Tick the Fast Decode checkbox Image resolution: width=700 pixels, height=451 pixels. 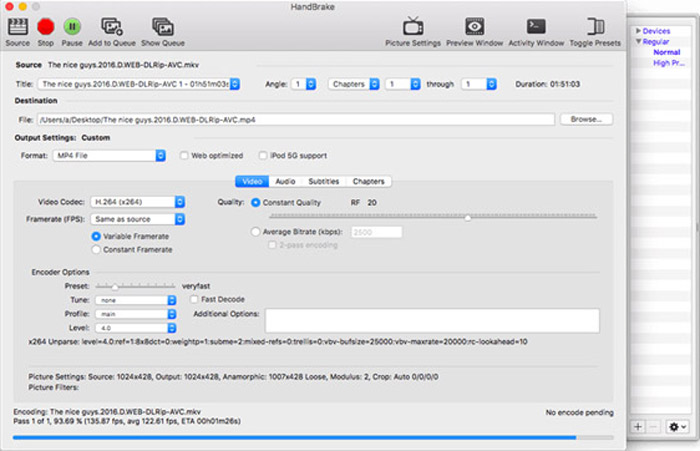194,299
